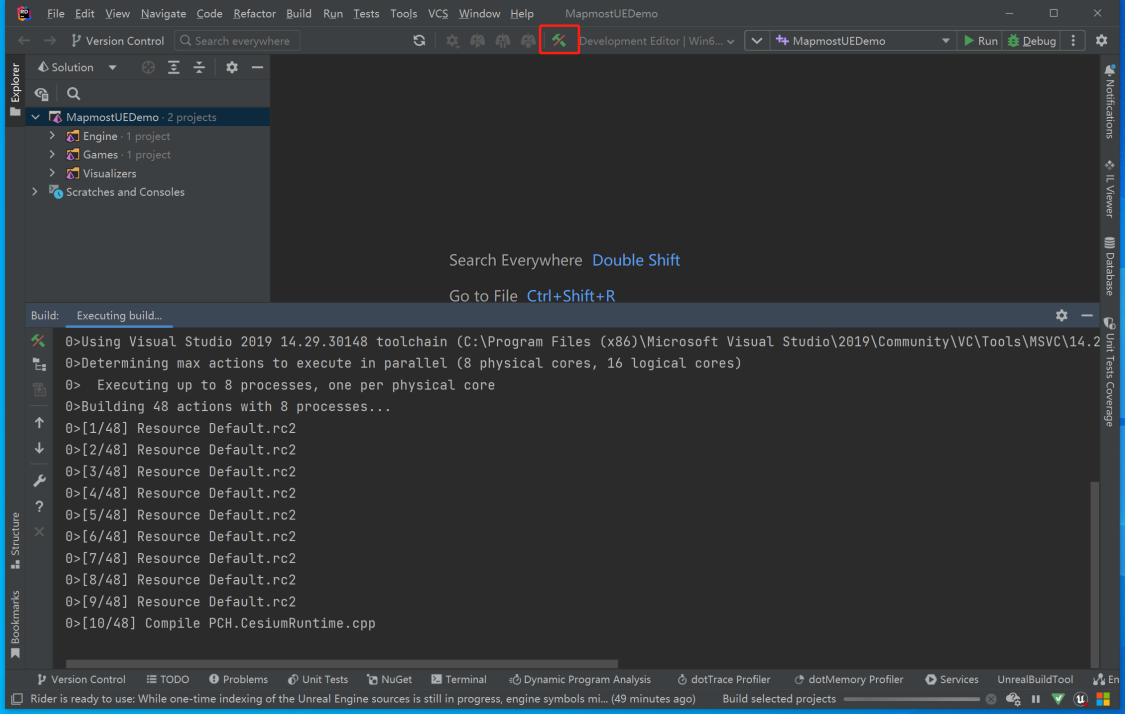Expand all nodes in Solution explorer
The image size is (1125, 714).
[x=174, y=67]
